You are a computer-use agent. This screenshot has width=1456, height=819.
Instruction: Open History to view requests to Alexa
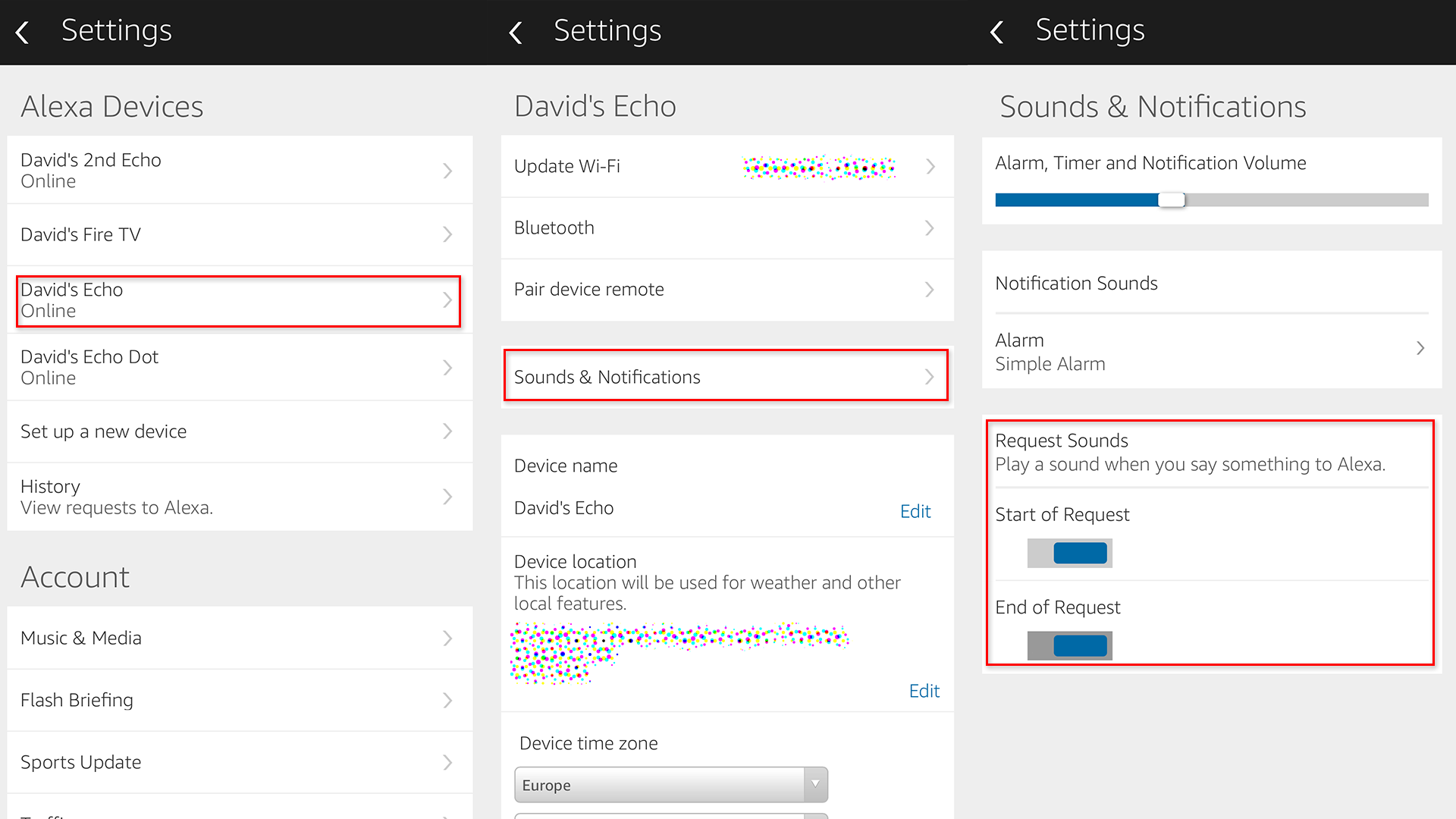tap(240, 497)
